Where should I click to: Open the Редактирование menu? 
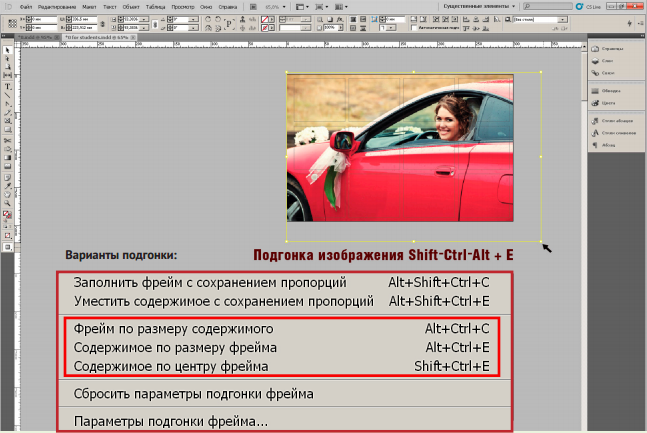coord(57,7)
